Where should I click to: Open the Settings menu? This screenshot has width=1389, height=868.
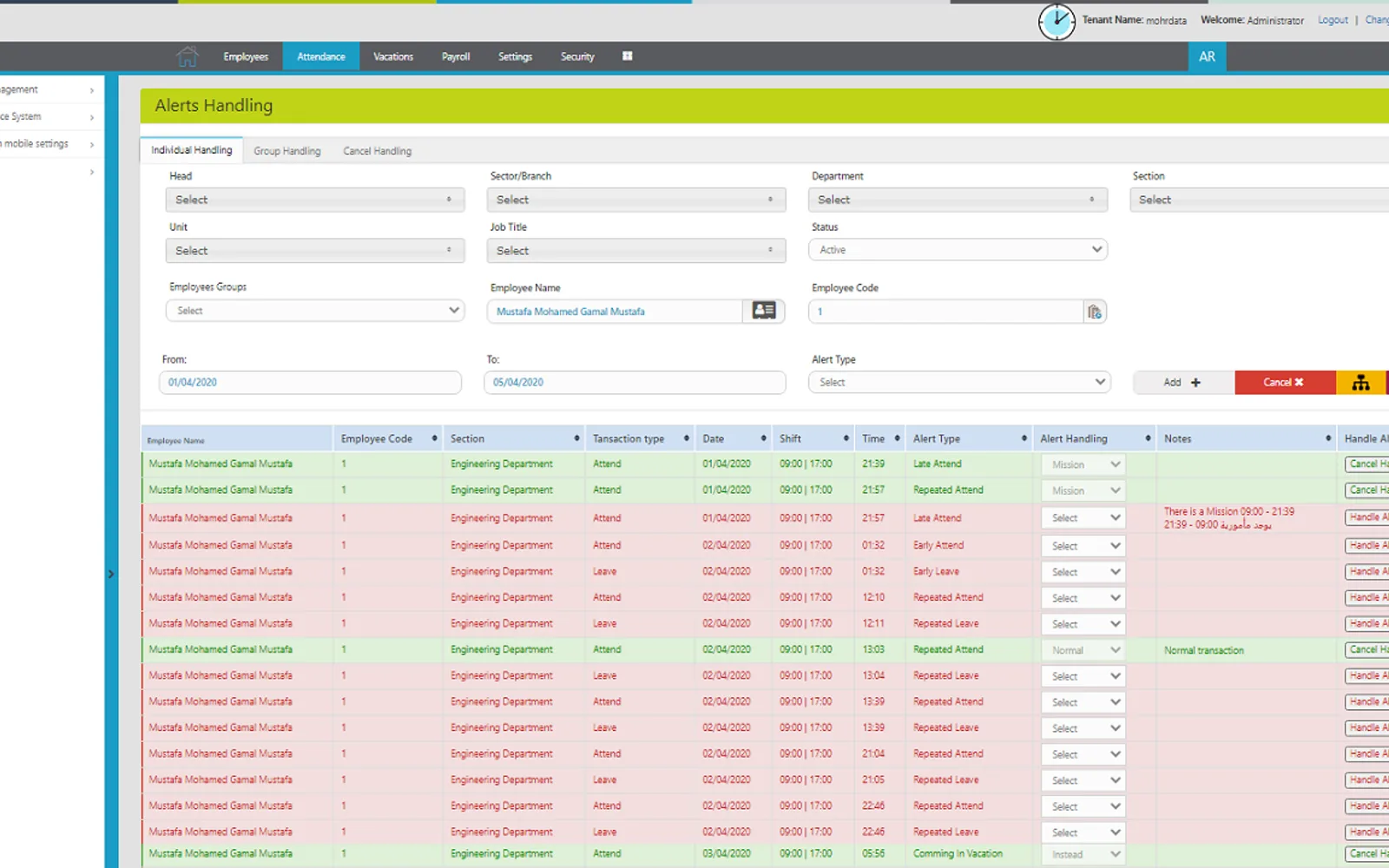[x=516, y=56]
